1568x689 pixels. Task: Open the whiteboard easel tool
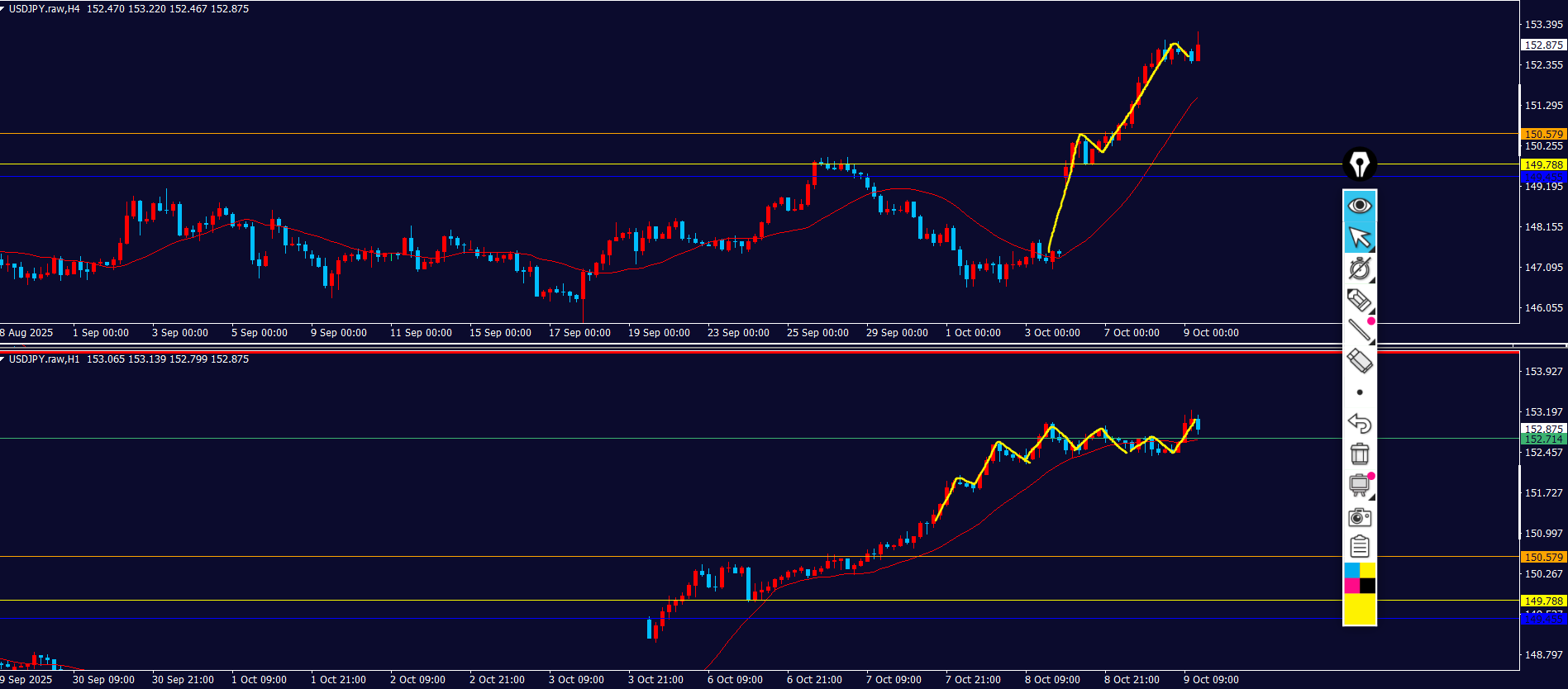(1360, 485)
